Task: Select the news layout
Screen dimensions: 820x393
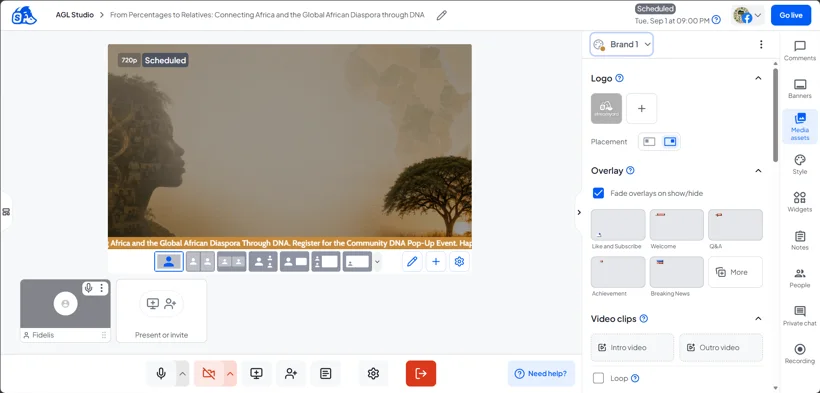Action: coord(294,262)
